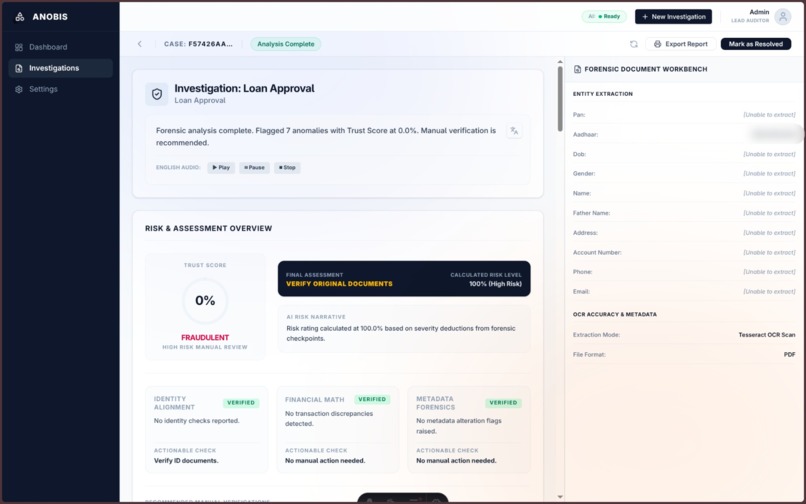
Task: Click the PDF file format value
Action: (x=790, y=354)
